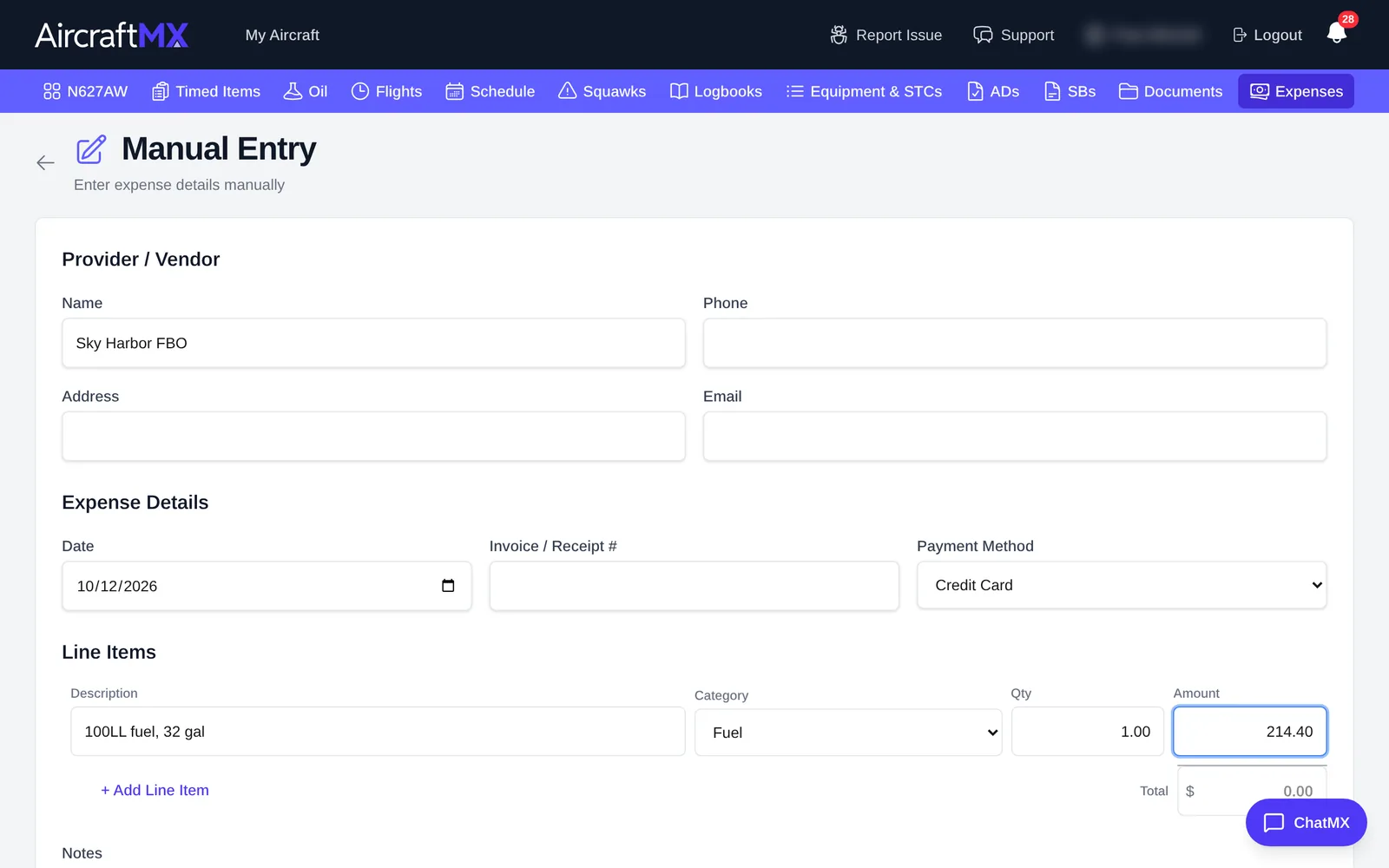Open My Aircraft page
Image resolution: width=1389 pixels, height=868 pixels.
click(x=282, y=35)
